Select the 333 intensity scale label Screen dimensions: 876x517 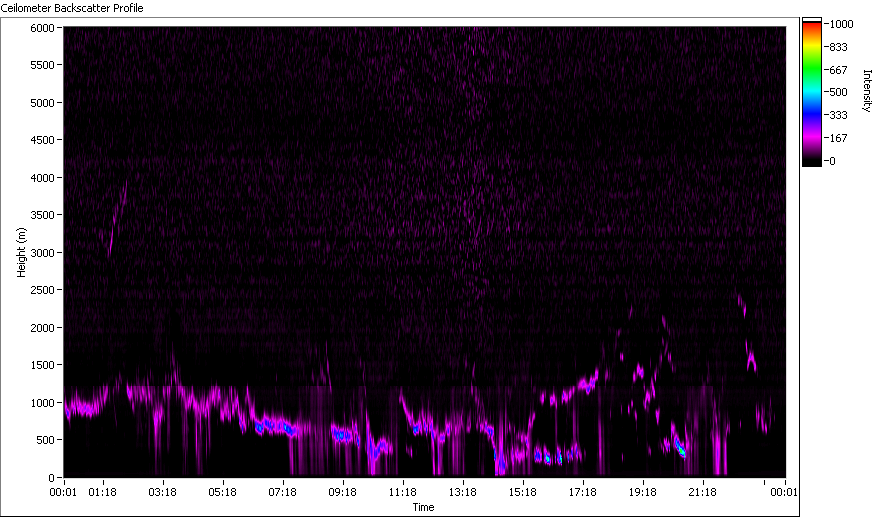click(x=839, y=115)
